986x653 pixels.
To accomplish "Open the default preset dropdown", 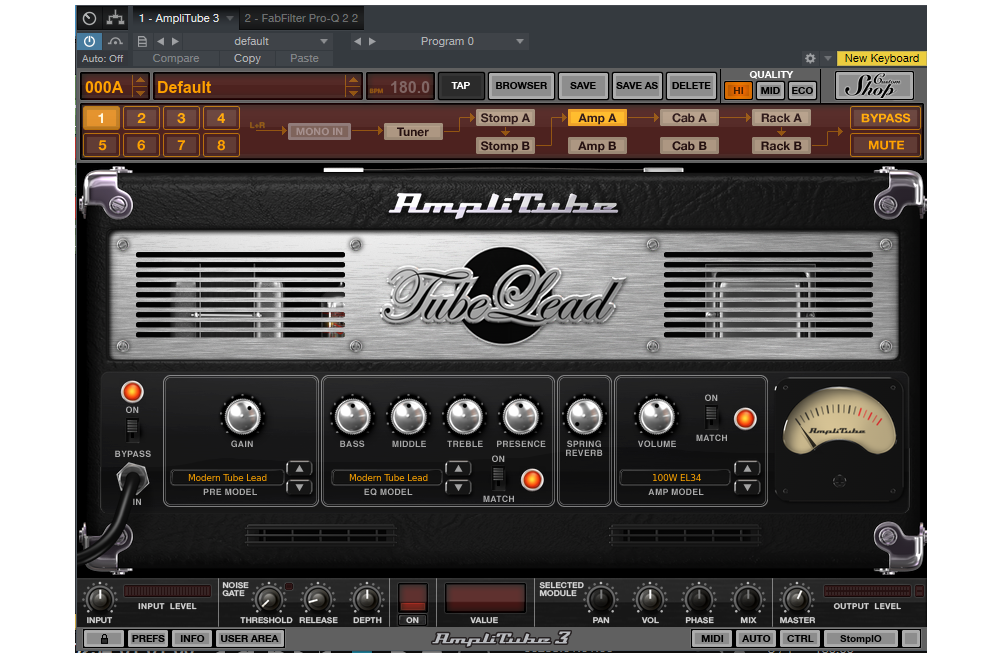I will tap(324, 42).
